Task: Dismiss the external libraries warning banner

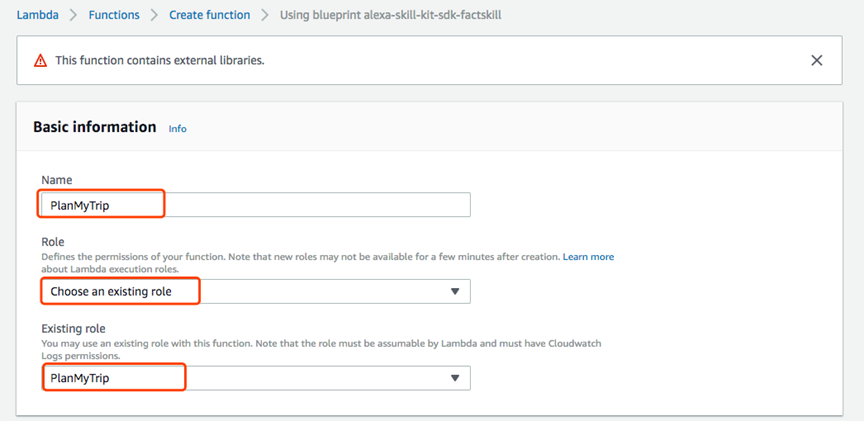Action: tap(817, 60)
